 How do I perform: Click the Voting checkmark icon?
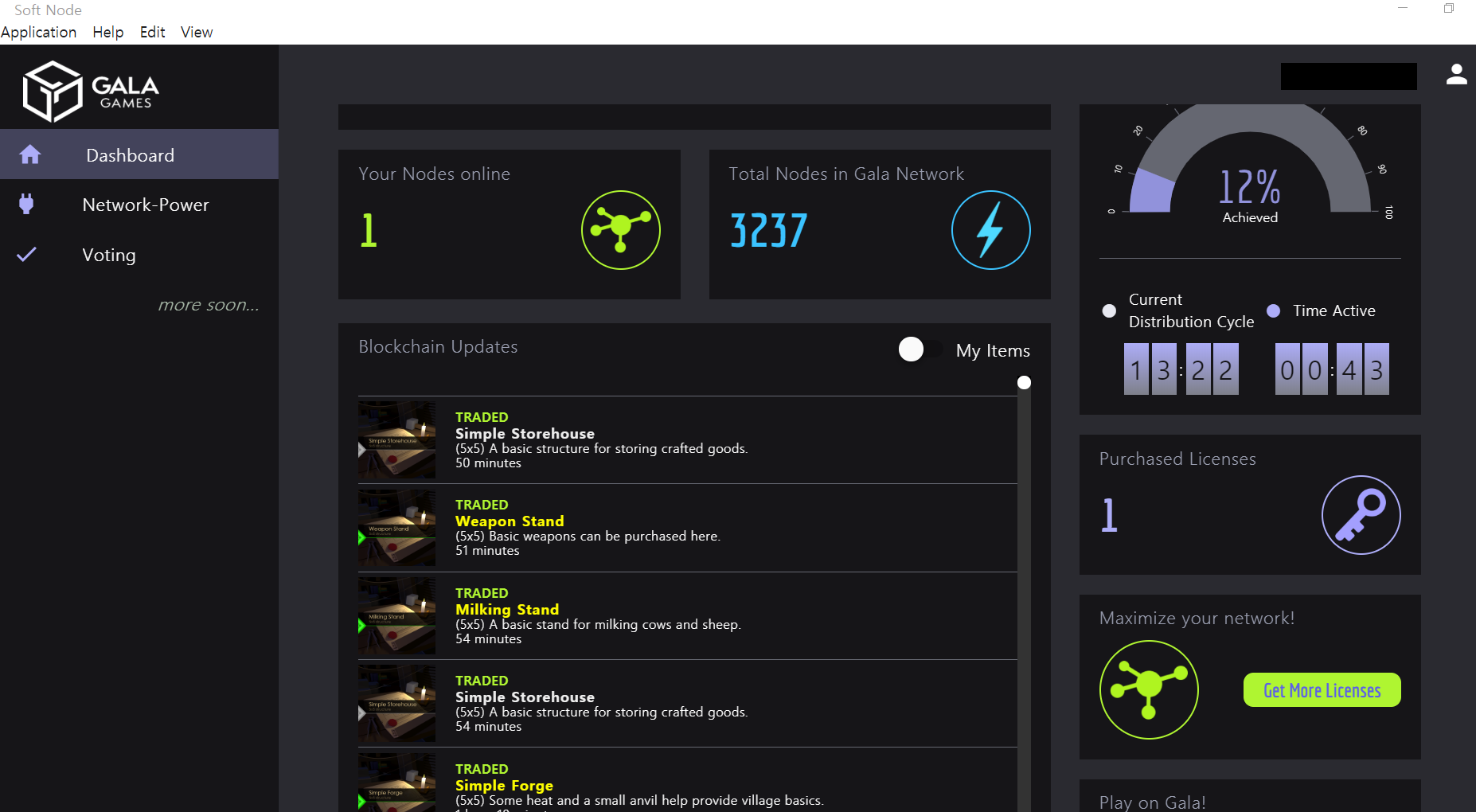(x=26, y=255)
